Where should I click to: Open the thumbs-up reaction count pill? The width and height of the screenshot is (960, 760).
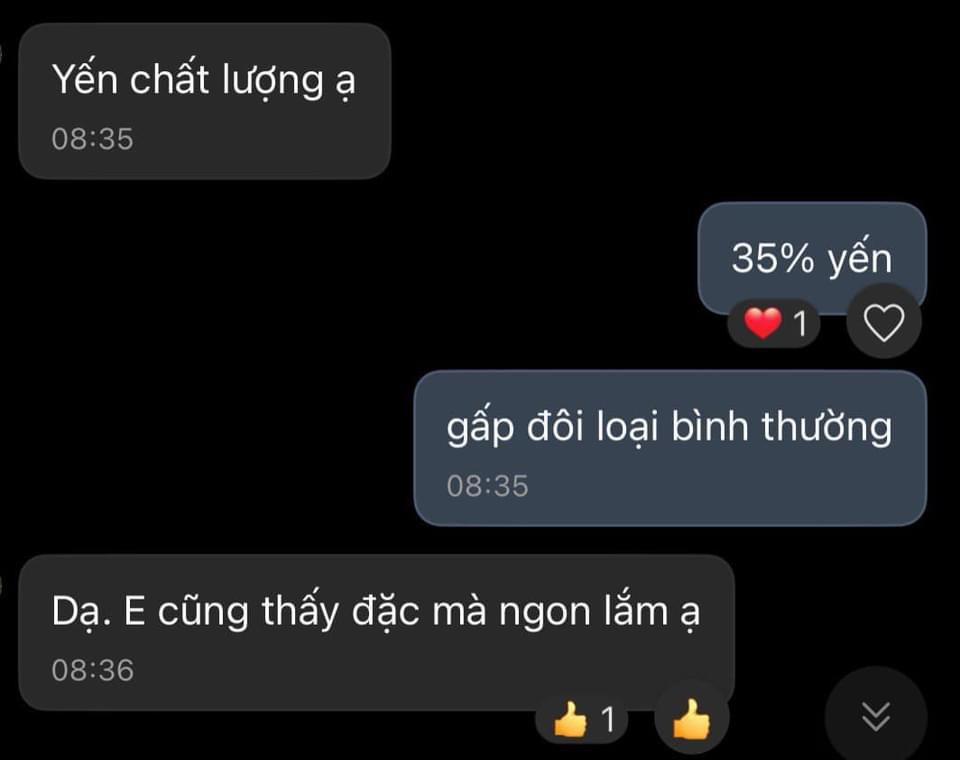pos(582,719)
